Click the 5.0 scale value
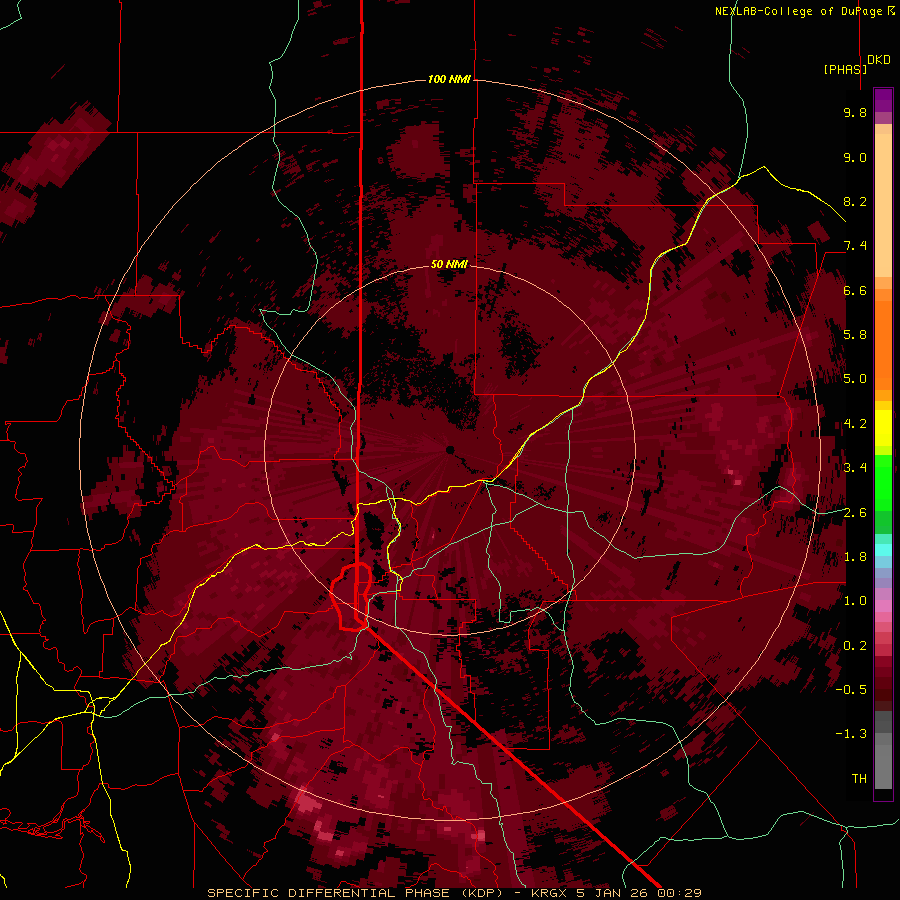The image size is (900, 900). (x=855, y=379)
